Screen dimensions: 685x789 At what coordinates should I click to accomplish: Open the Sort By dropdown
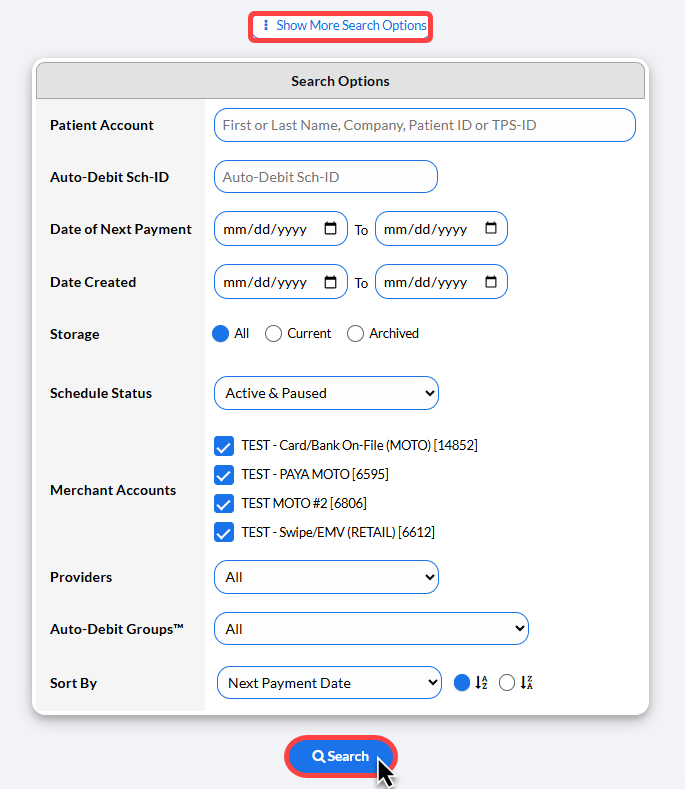click(329, 683)
